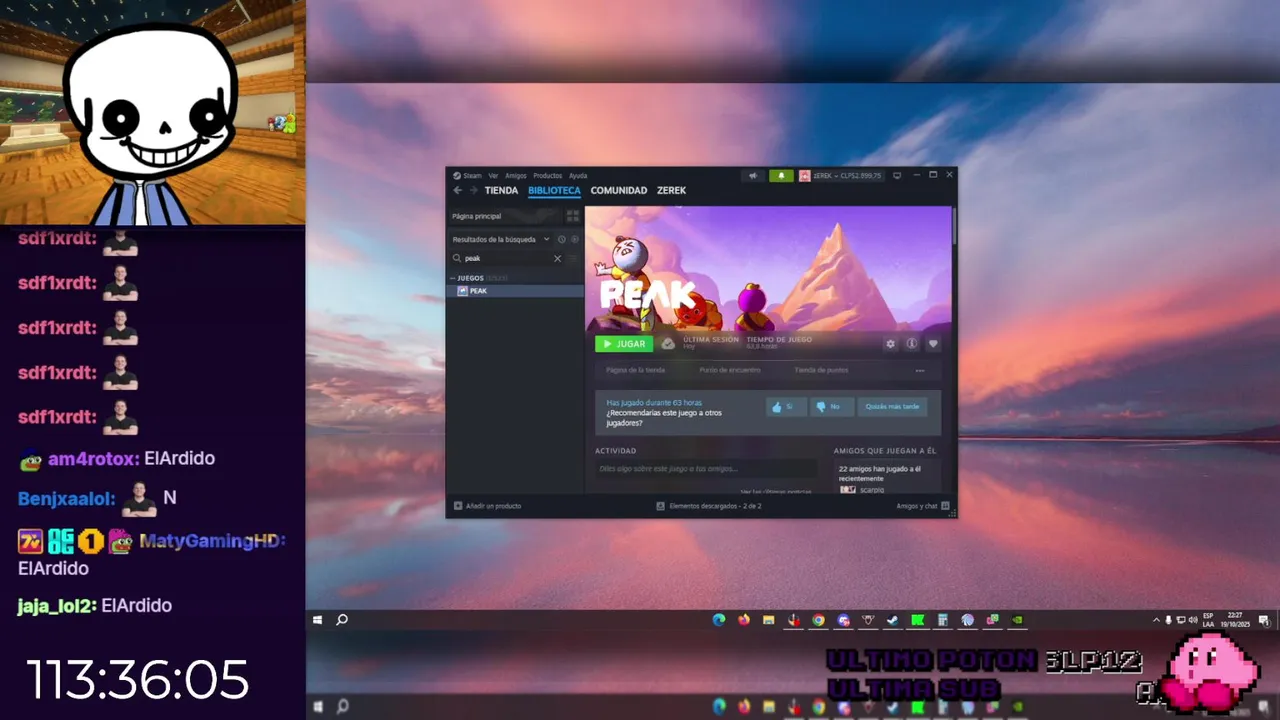Click the PEAK hero banner image

click(768, 268)
